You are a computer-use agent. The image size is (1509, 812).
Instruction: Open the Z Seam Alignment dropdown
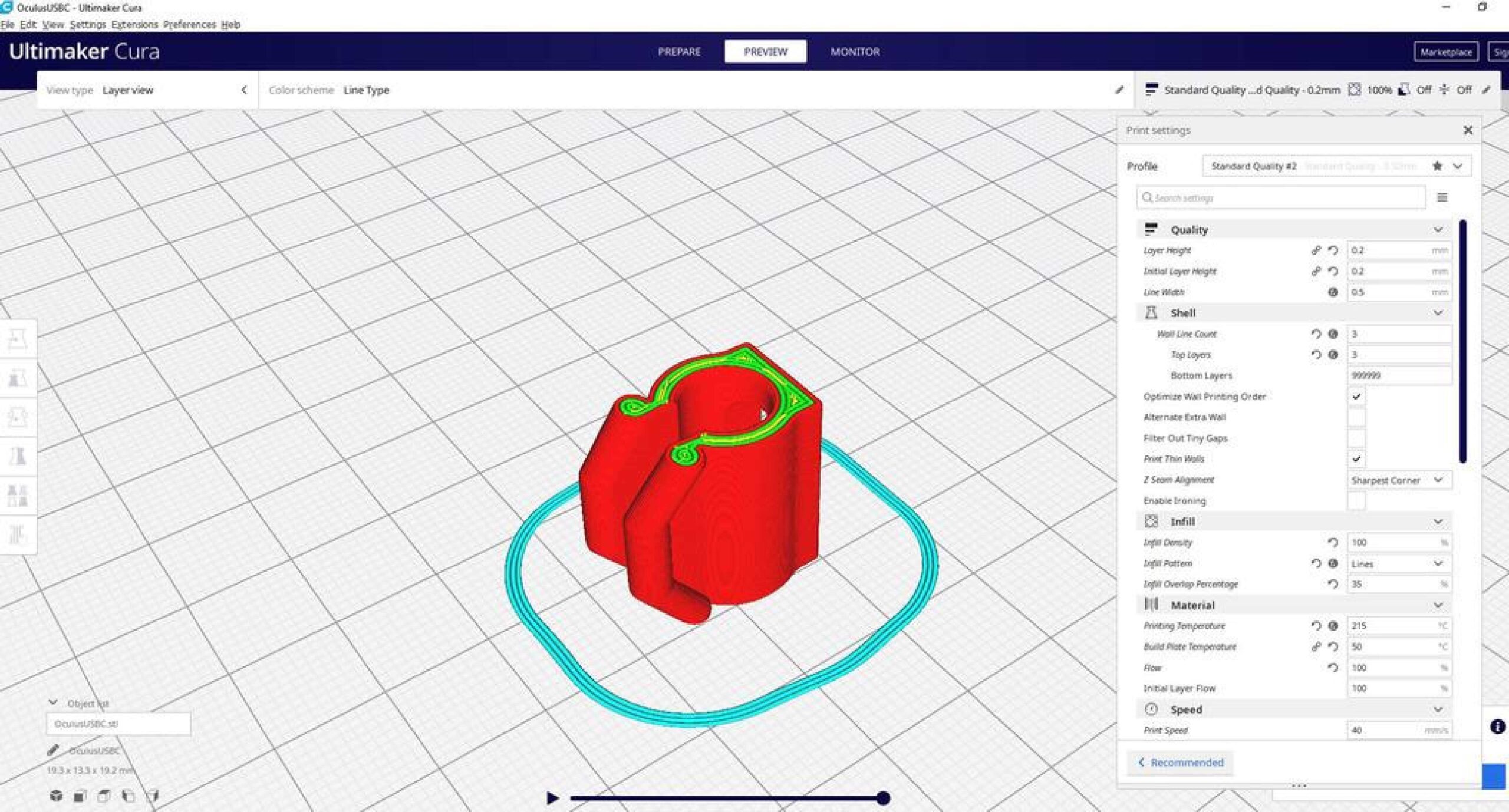pyautogui.click(x=1399, y=480)
